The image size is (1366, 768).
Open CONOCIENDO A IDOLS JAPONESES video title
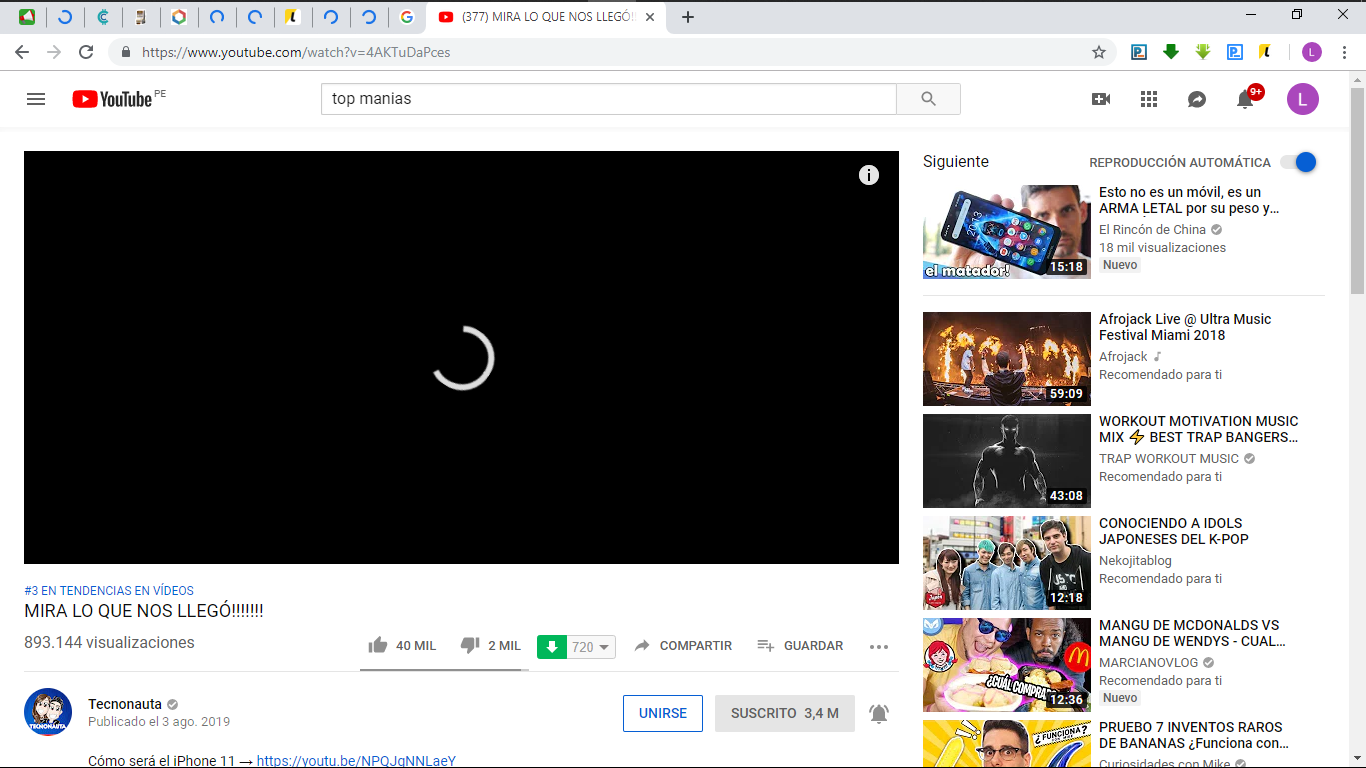tap(1174, 531)
